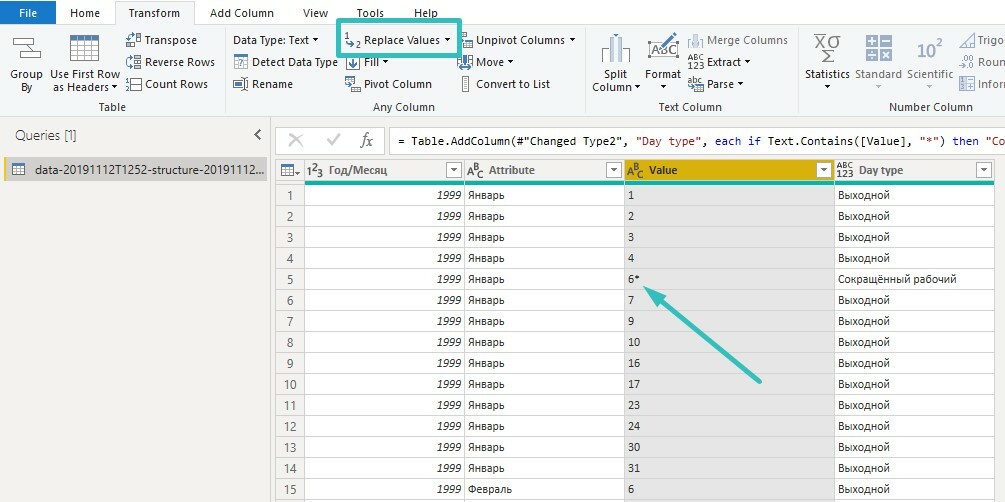The image size is (1005, 502).
Task: Open the Replace Values dropdown arrow
Action: 447,40
